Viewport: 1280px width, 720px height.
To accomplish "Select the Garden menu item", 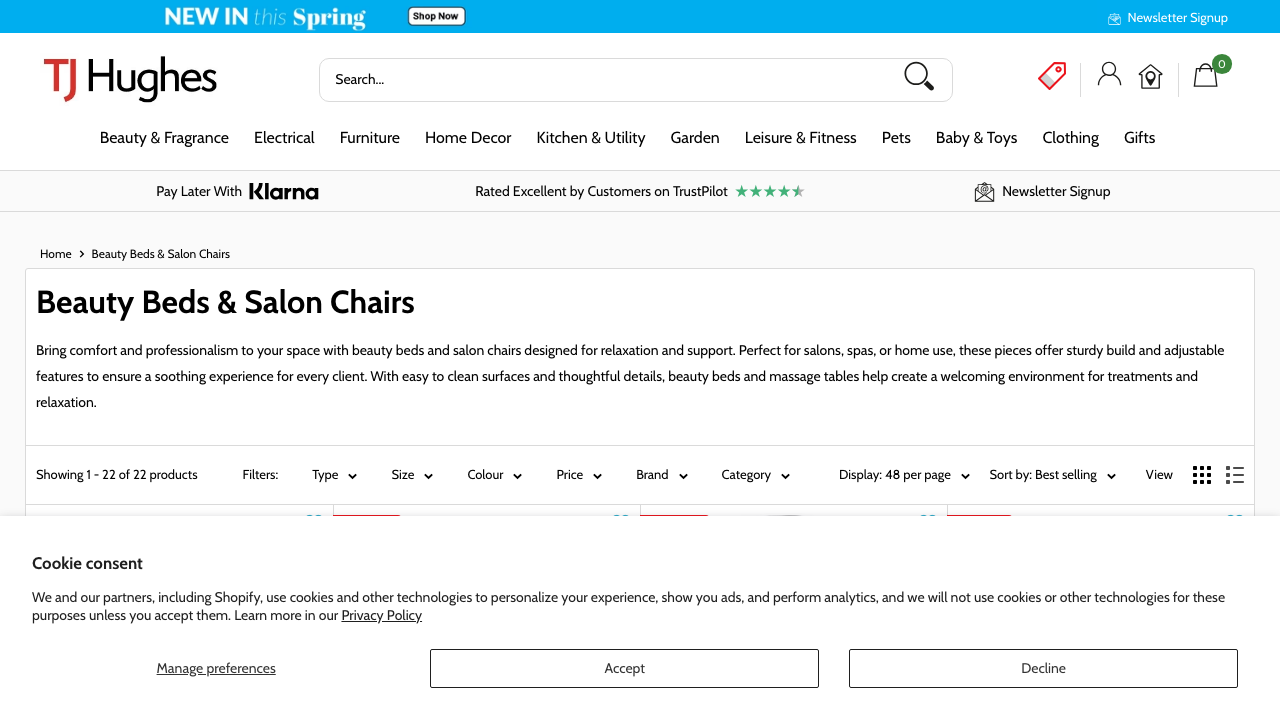I will tap(695, 138).
